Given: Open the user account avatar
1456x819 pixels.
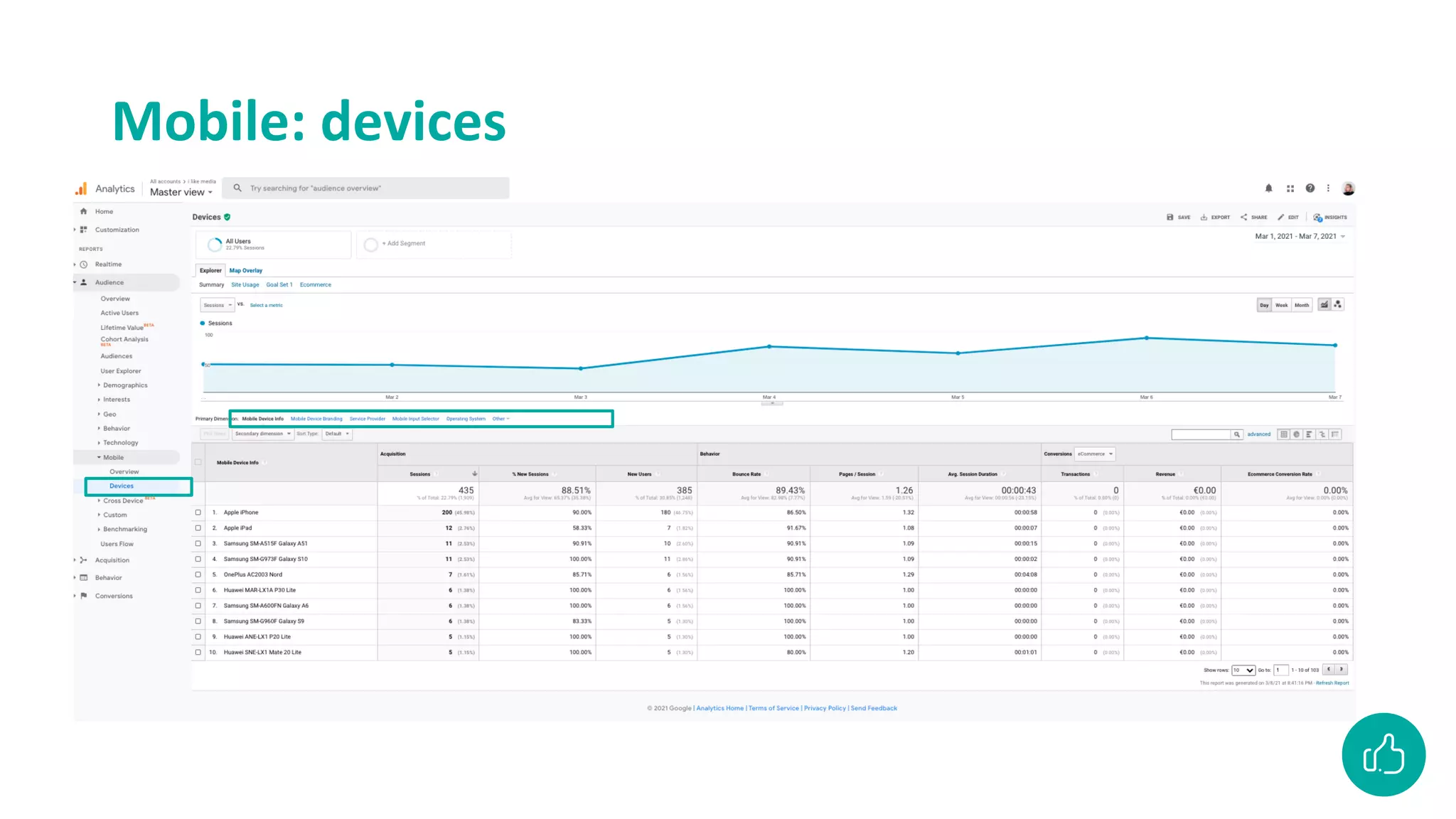Looking at the screenshot, I should click(x=1348, y=188).
